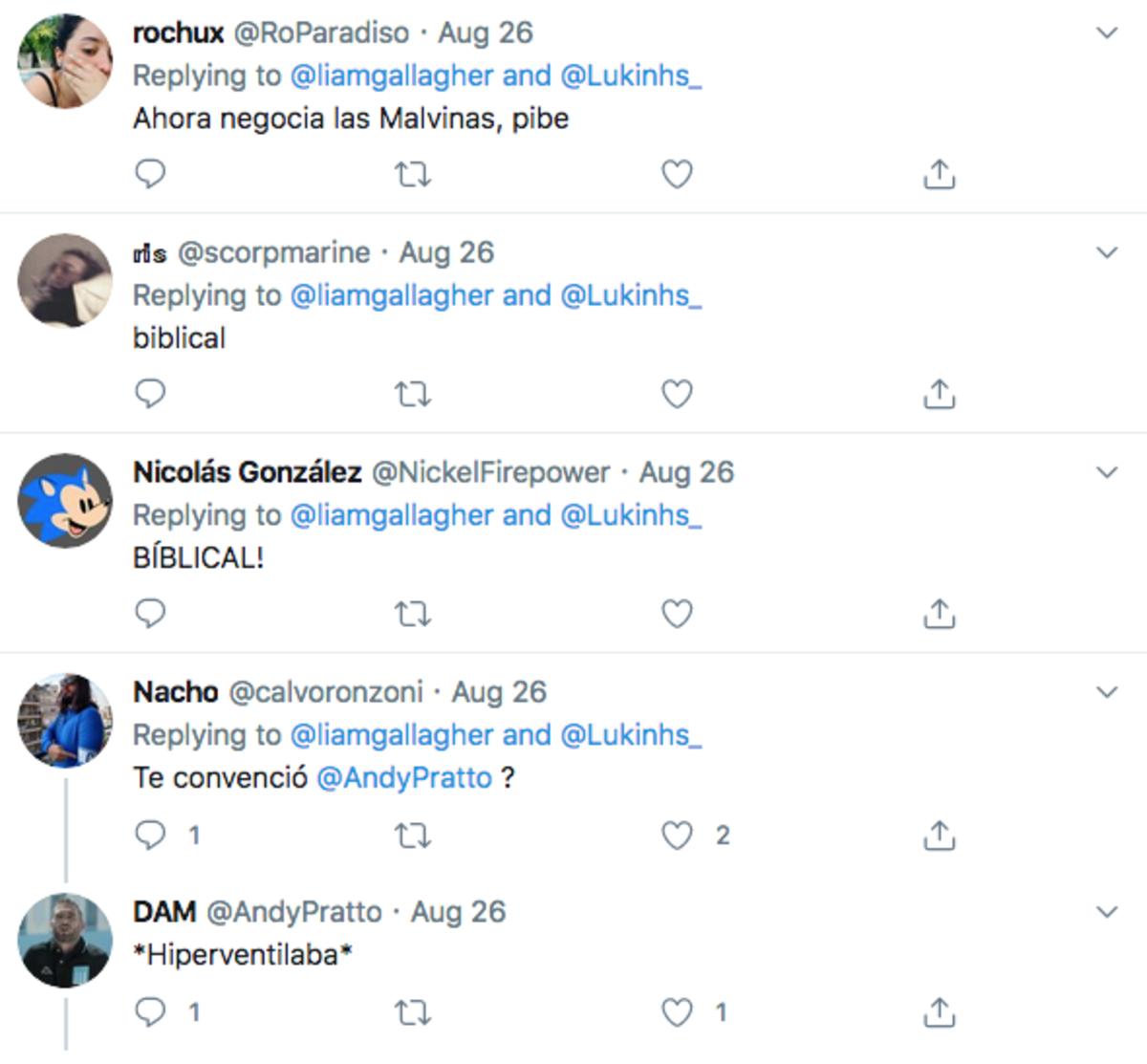View the profile of user rochux

178,33
